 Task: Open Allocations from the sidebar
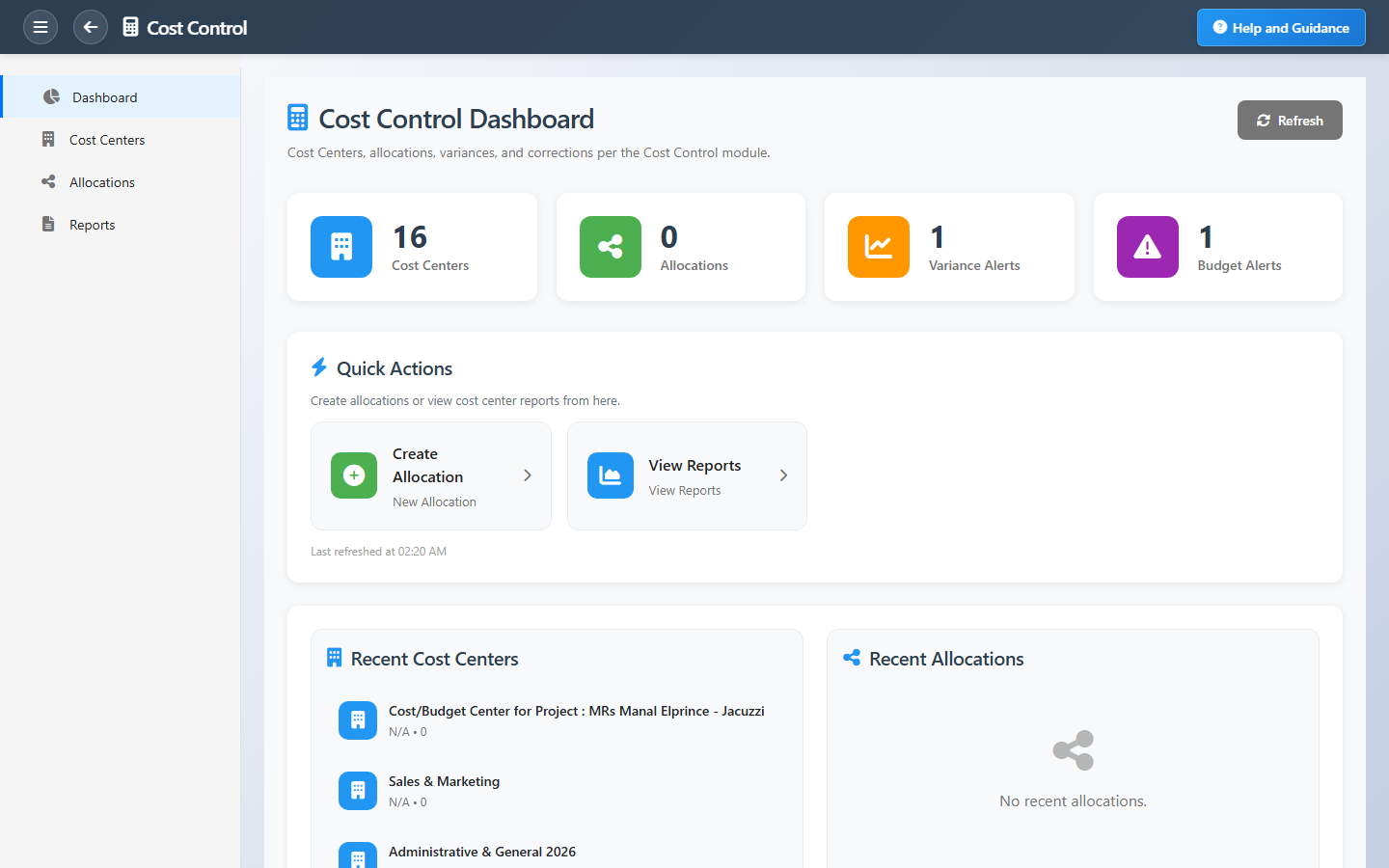coord(102,182)
